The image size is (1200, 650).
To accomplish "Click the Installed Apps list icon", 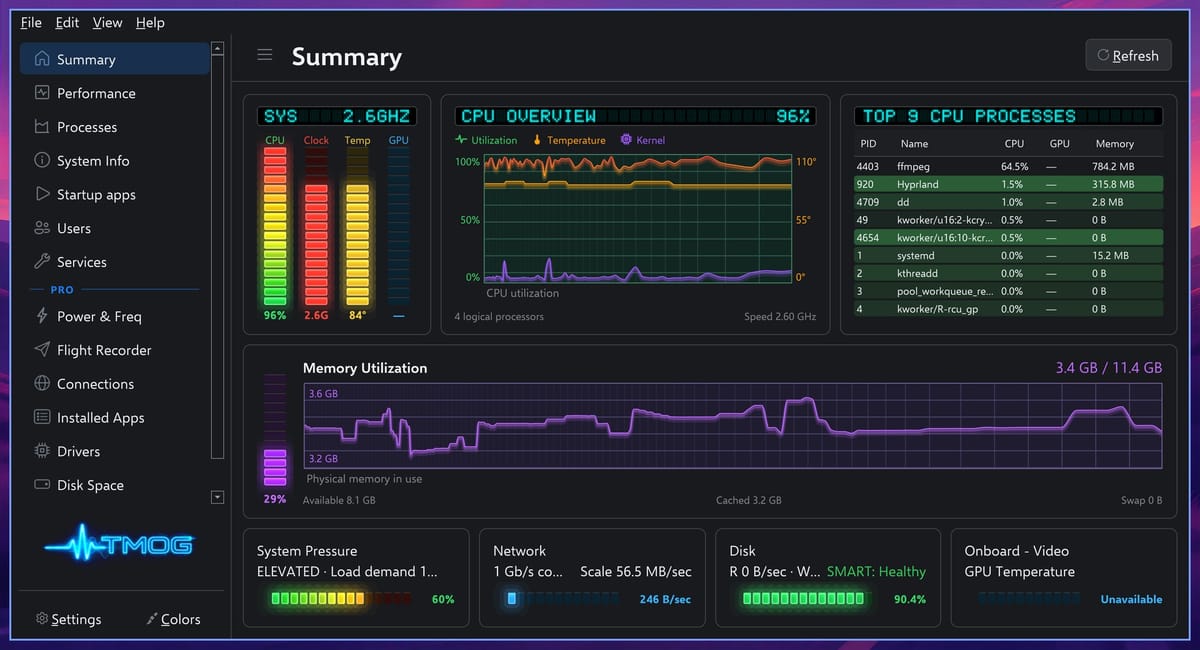I will click(x=42, y=417).
